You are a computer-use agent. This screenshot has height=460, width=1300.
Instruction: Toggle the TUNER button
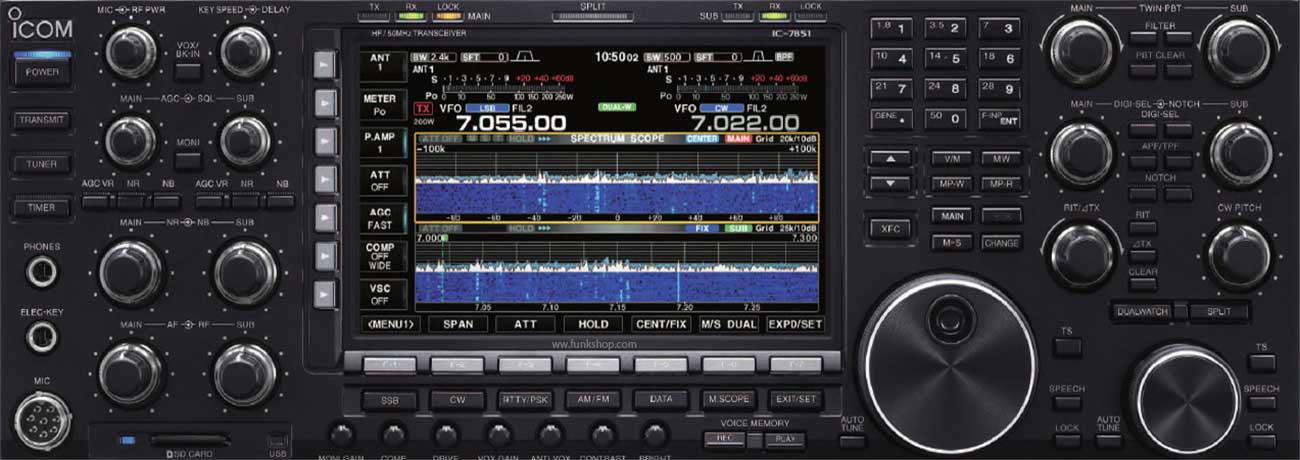(40, 164)
